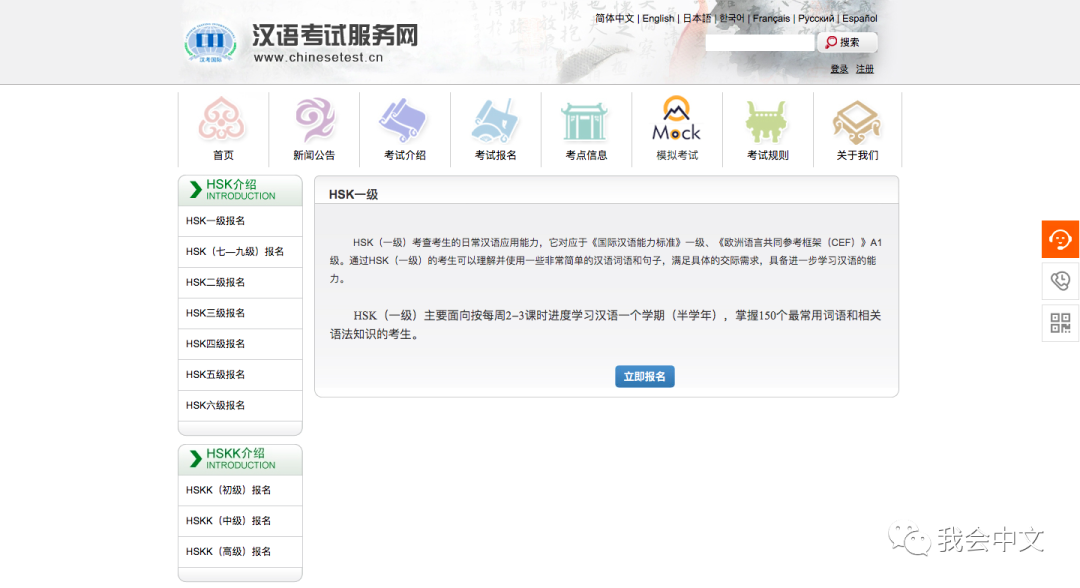
Task: Click the 立即报名 button
Action: pos(645,377)
